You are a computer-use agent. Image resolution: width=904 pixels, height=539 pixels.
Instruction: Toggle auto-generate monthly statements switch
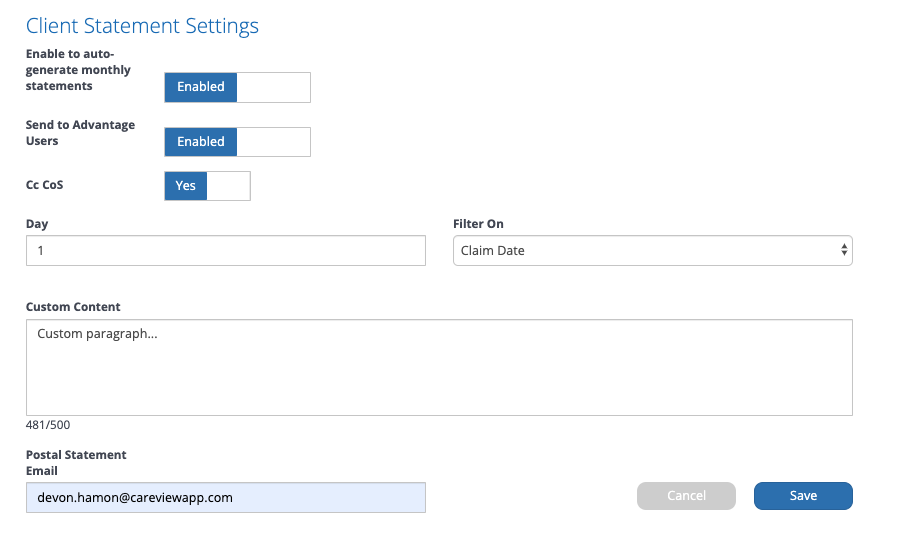[x=238, y=87]
